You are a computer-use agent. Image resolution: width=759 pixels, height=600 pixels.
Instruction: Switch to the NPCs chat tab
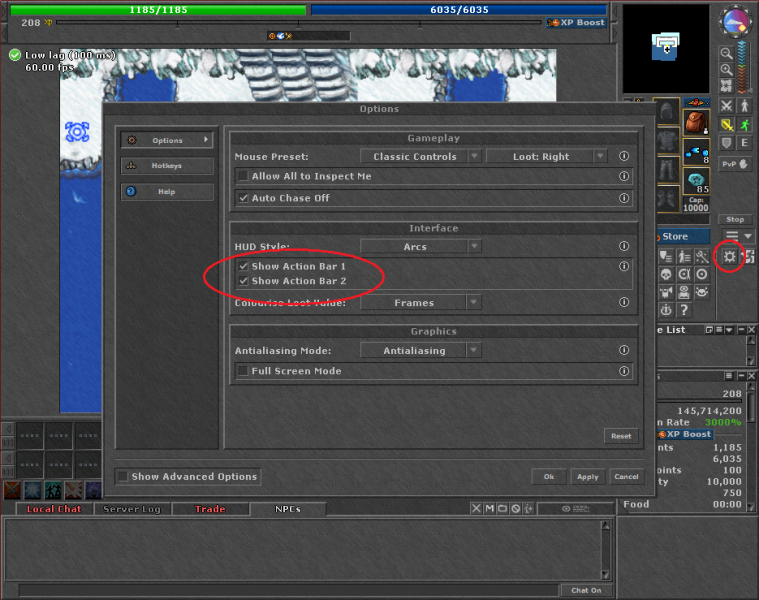(288, 509)
